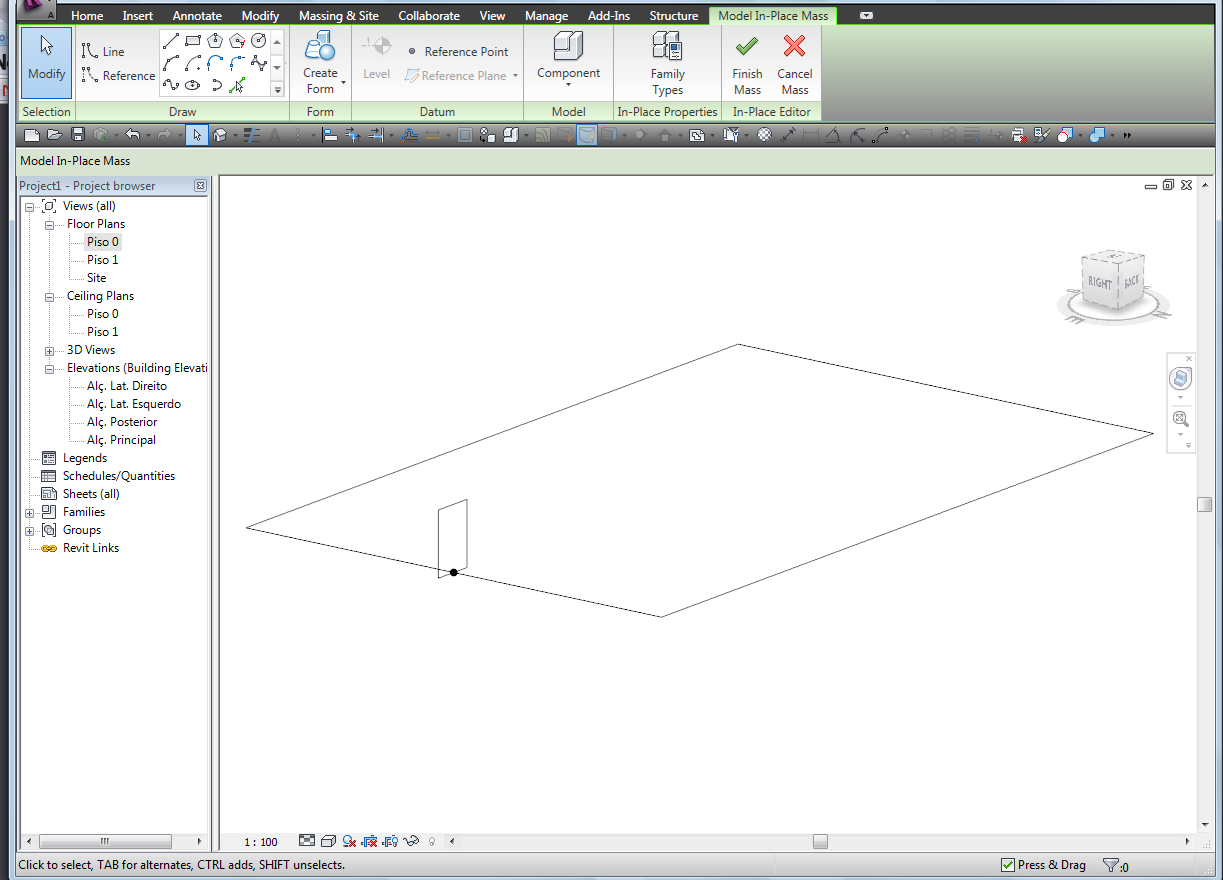Switch to the Massing & Site tab

(x=338, y=16)
